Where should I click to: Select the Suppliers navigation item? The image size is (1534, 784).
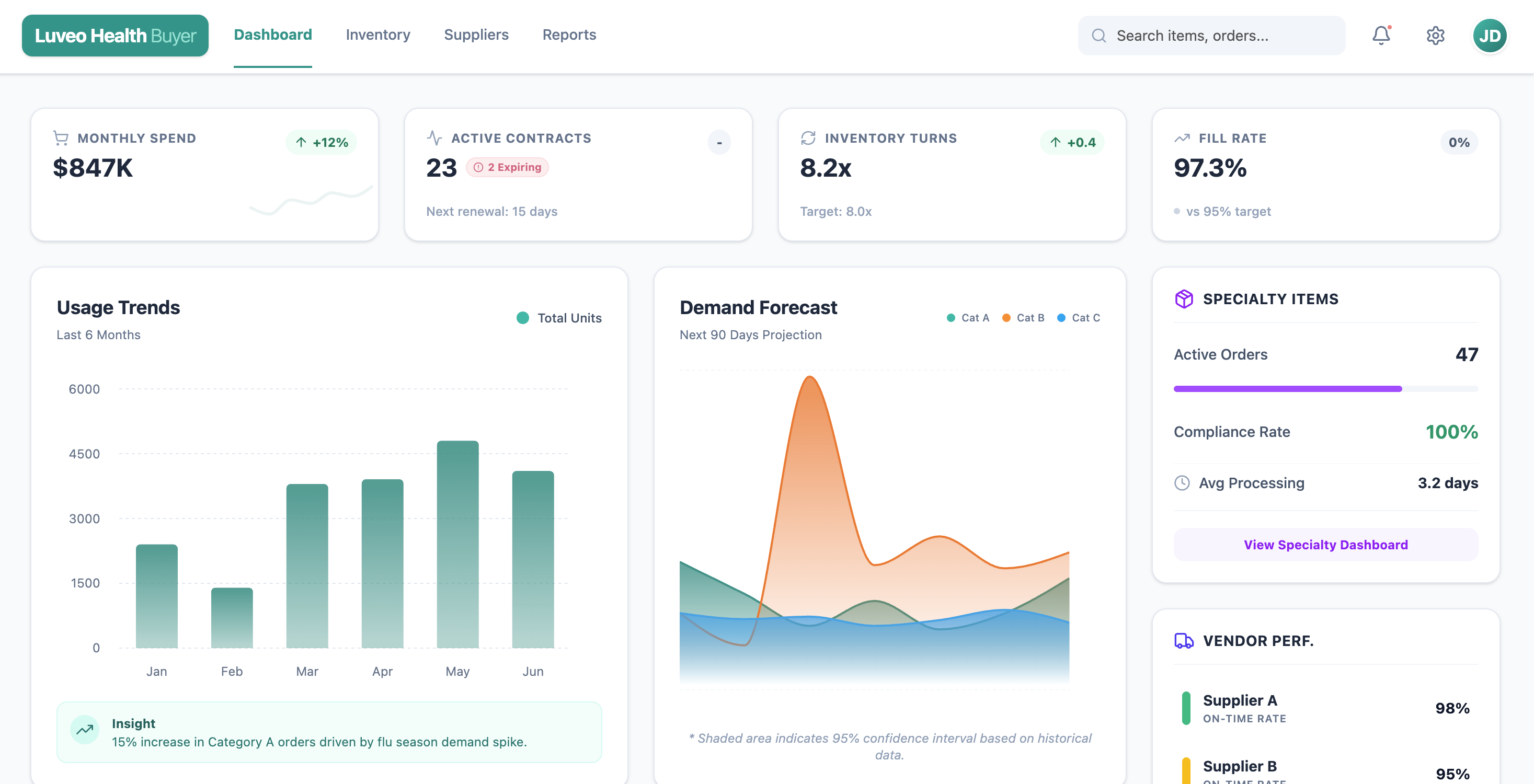tap(476, 34)
